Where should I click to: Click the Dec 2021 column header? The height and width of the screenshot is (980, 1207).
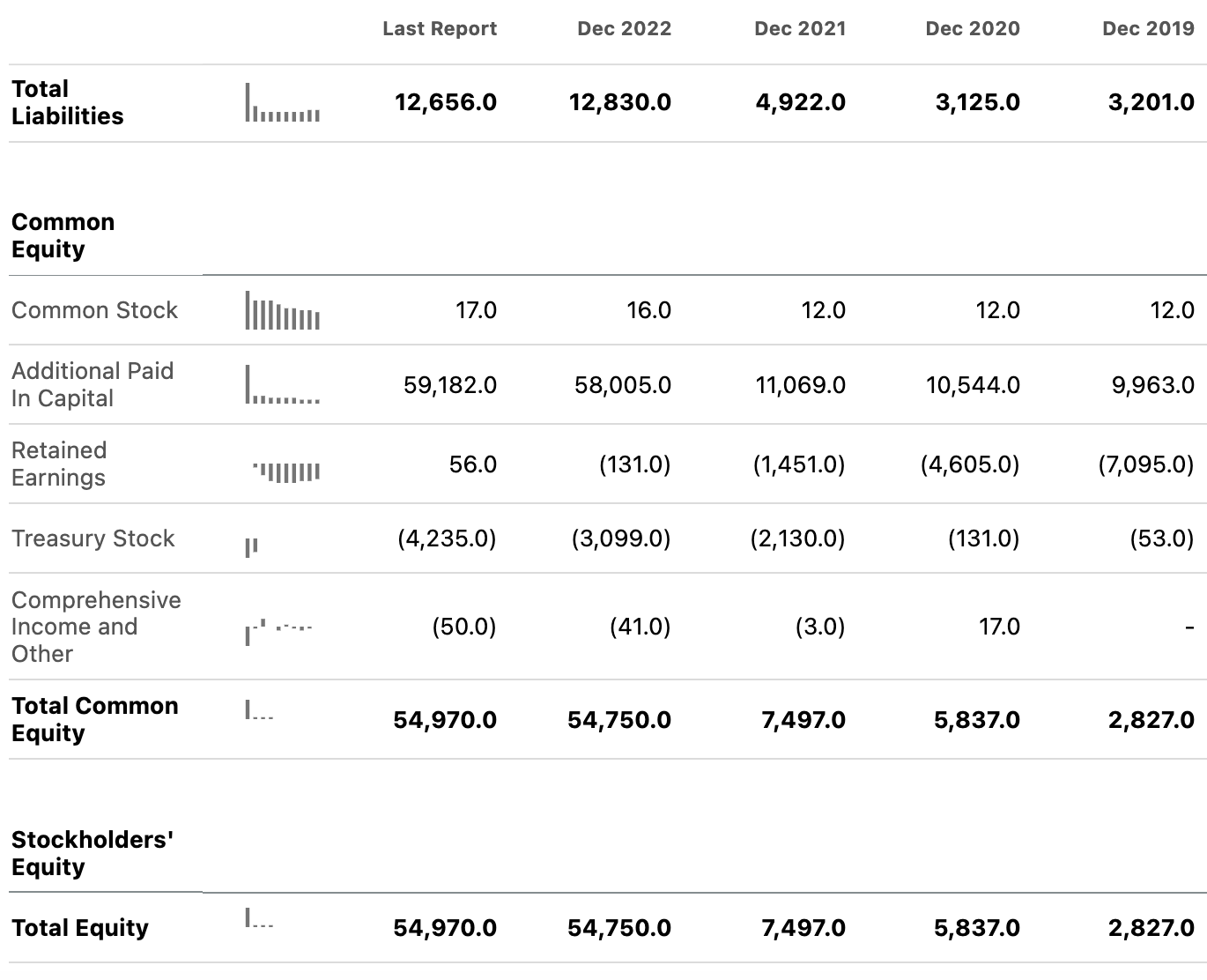[800, 29]
